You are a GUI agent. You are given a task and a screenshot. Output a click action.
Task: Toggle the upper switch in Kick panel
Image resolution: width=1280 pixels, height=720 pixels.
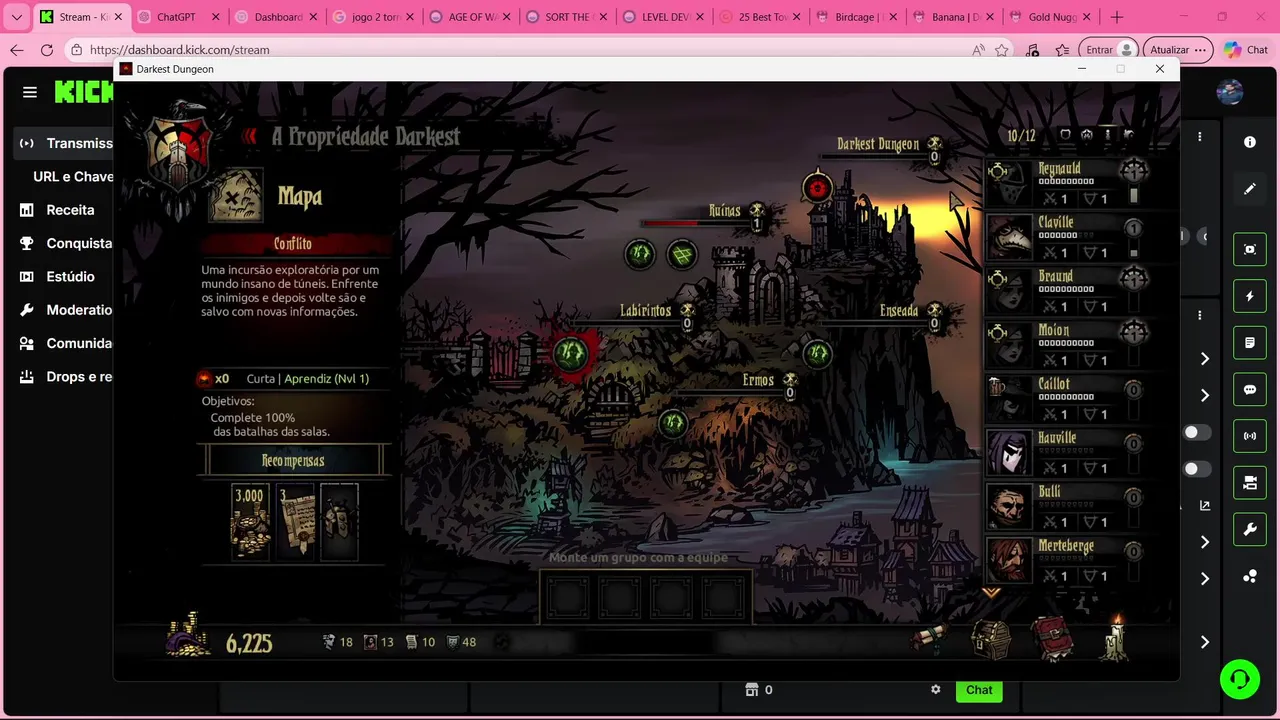pyautogui.click(x=1197, y=432)
